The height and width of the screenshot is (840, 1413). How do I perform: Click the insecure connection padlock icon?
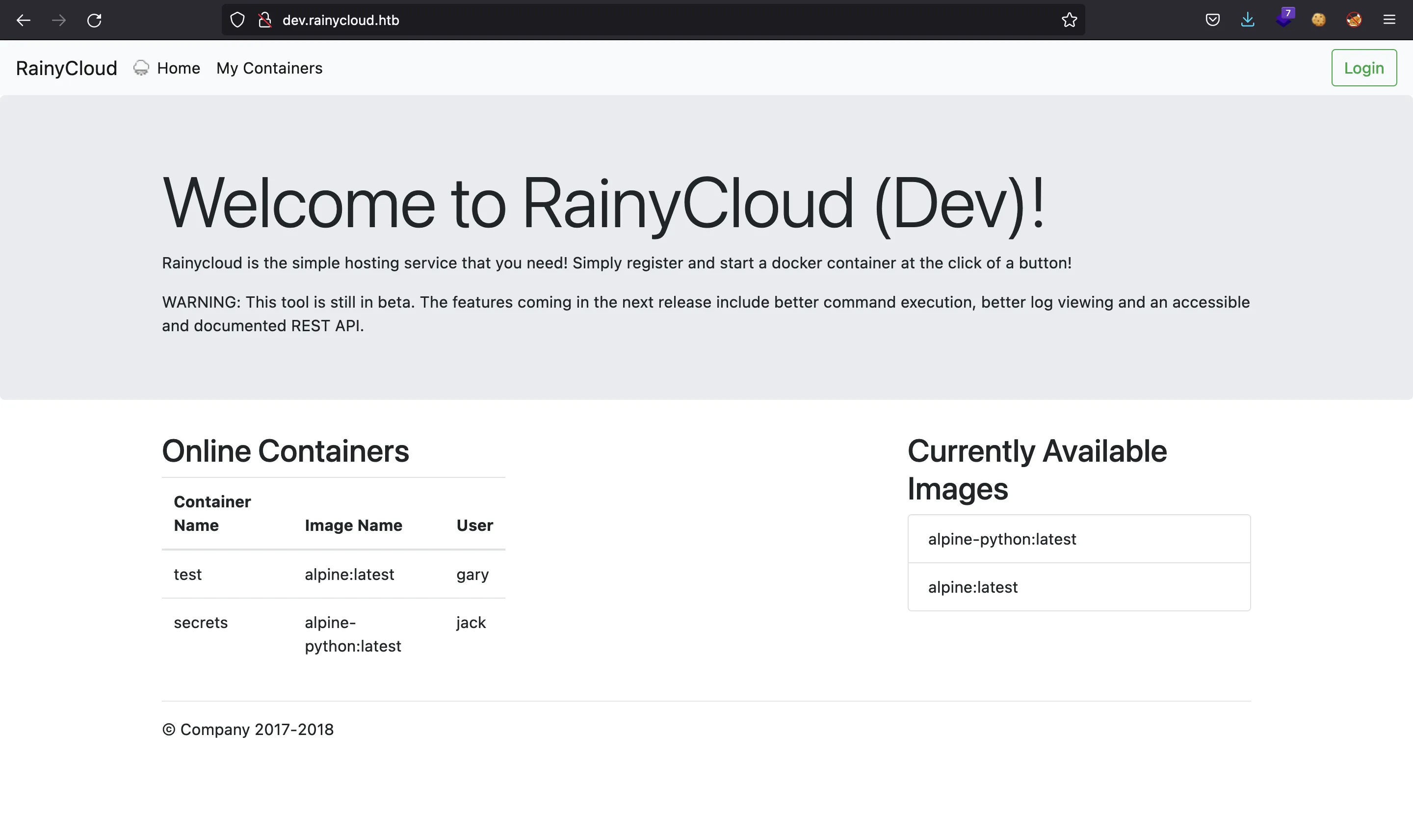265,20
